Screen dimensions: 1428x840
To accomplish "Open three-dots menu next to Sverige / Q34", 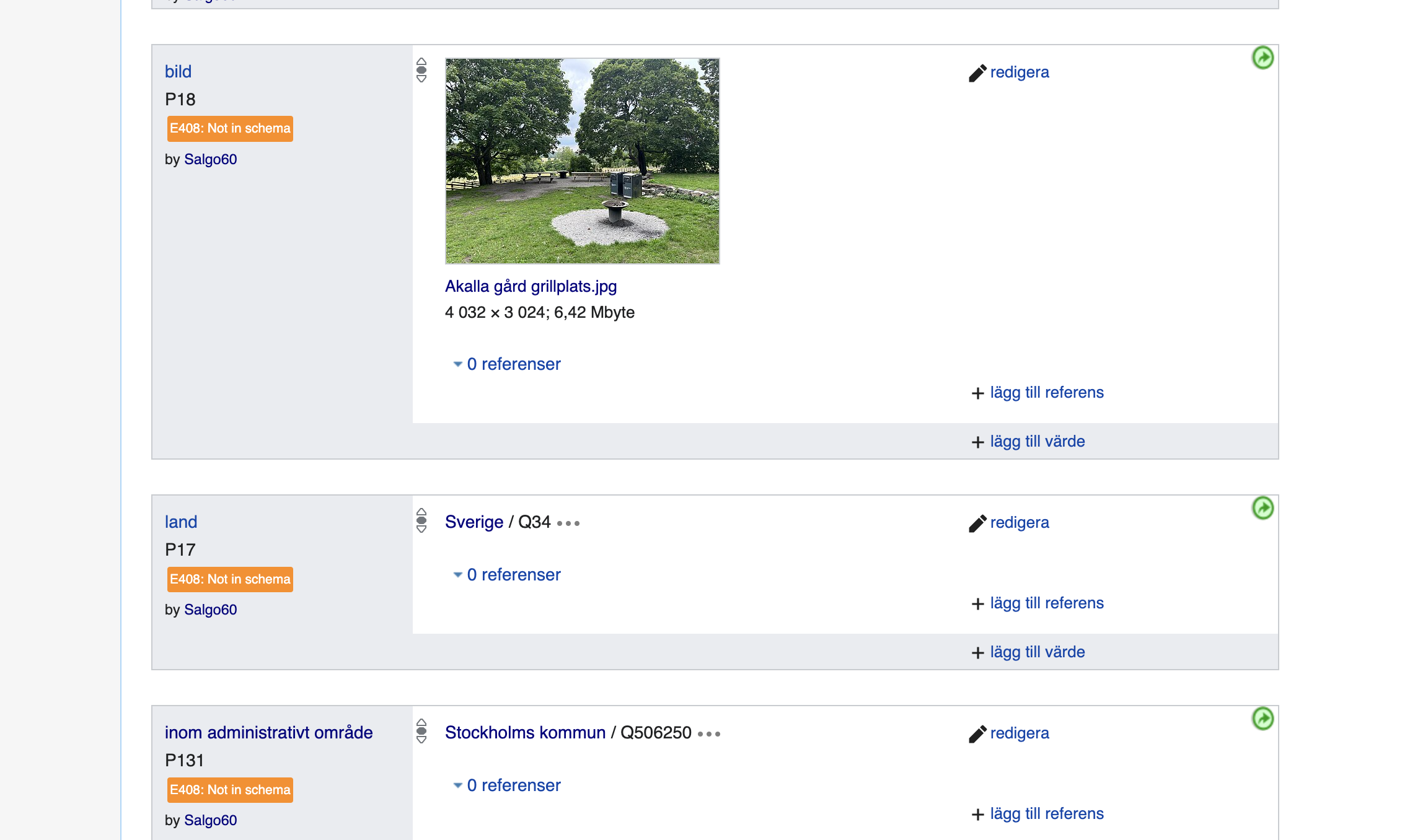I will tap(568, 523).
